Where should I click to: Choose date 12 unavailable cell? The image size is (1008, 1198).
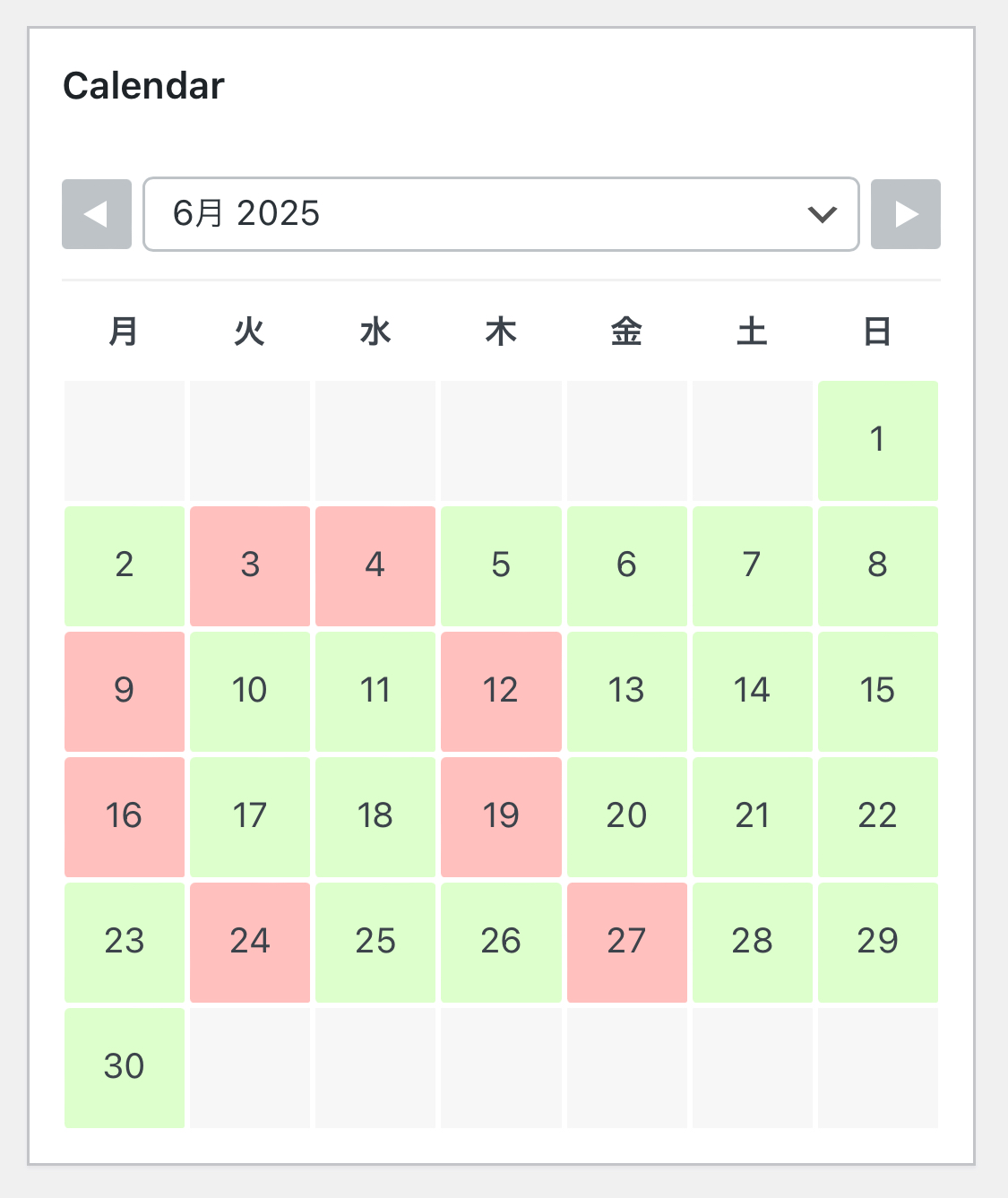(501, 692)
